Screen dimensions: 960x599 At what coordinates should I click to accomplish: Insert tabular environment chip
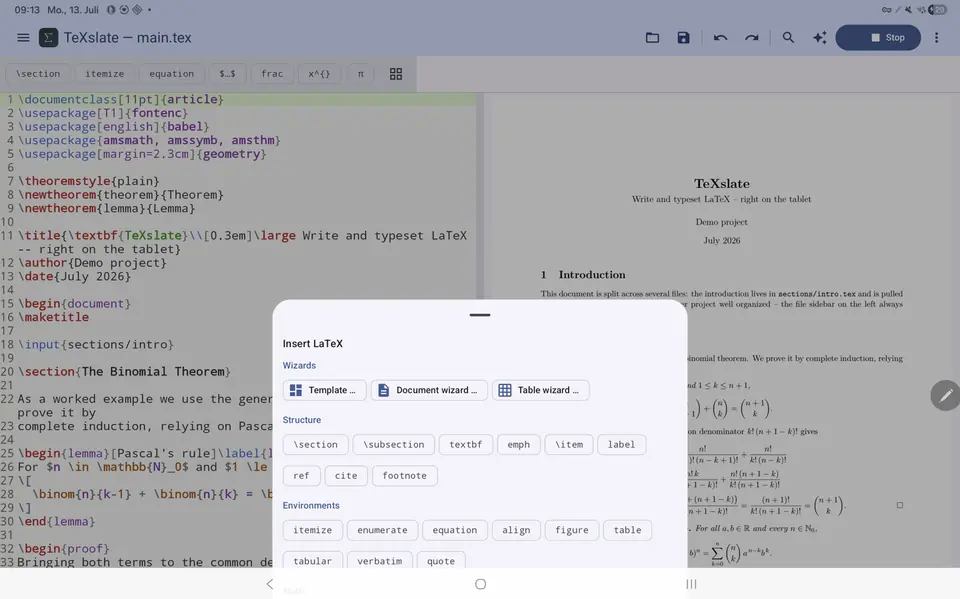pos(312,561)
